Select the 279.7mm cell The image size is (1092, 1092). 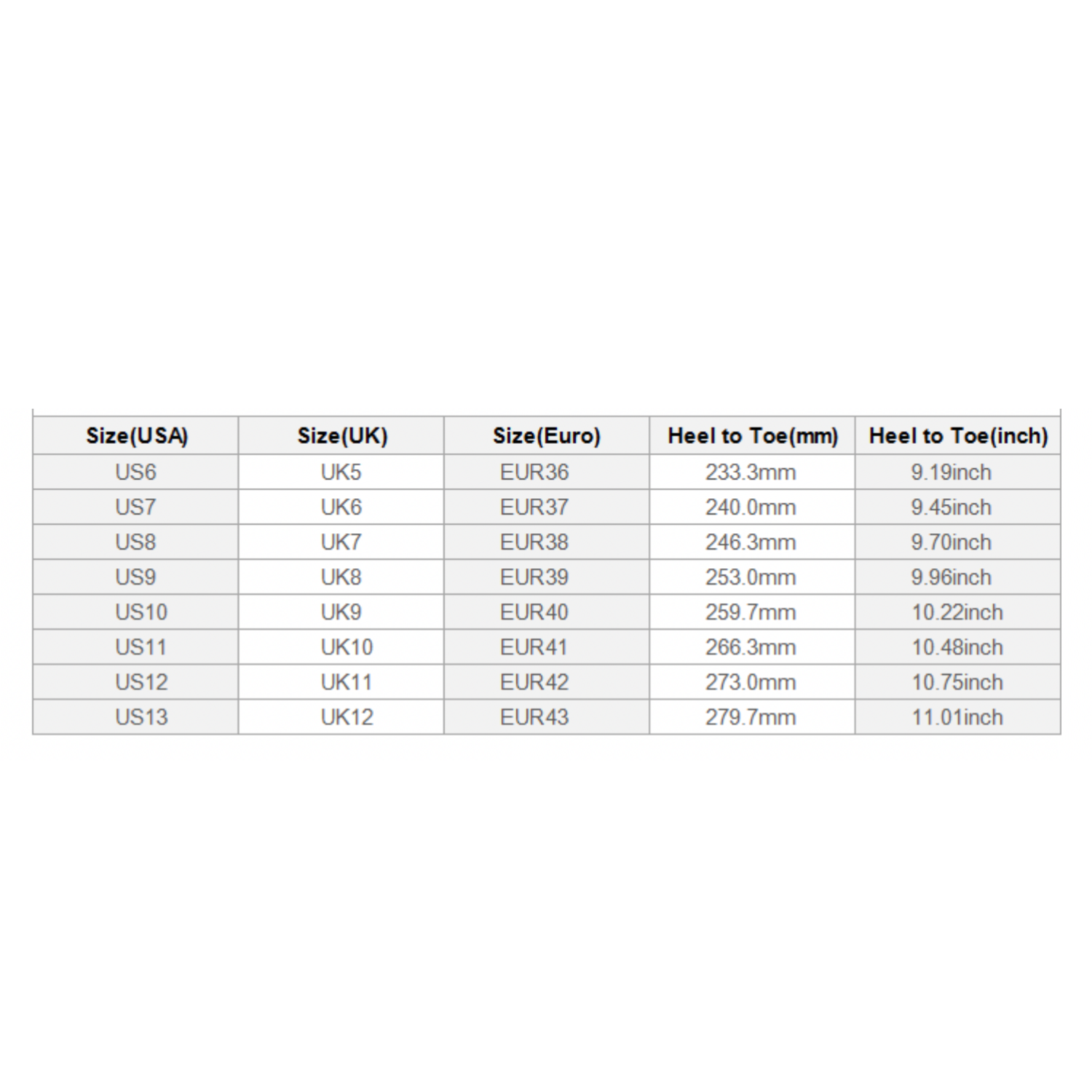(x=751, y=717)
